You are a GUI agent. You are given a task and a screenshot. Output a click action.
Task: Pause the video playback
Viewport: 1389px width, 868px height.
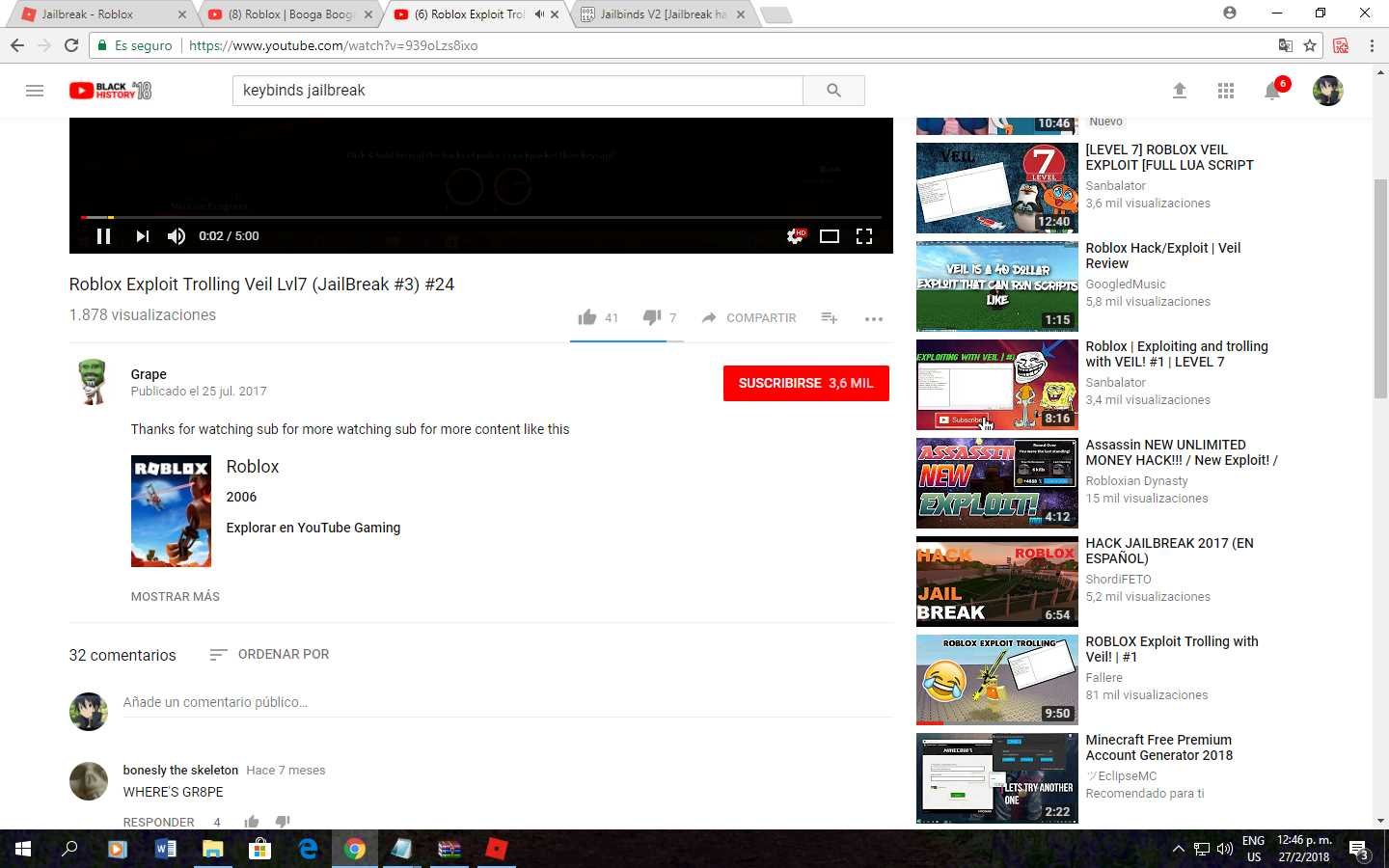point(103,236)
